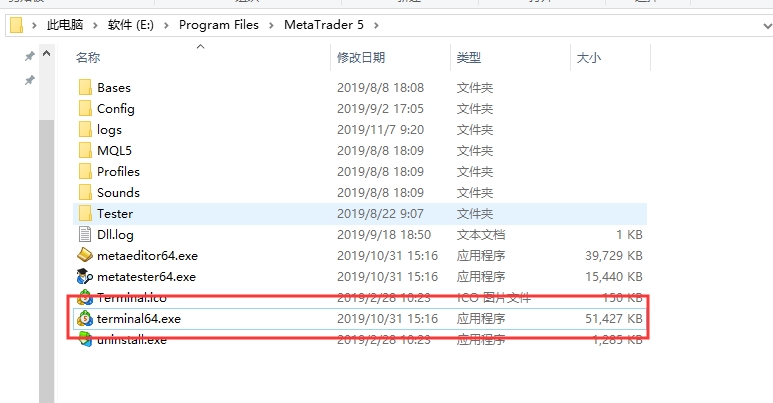Screen dimensions: 773x403
Task: Click size 39,729 KB of metaeditor64.exe
Action: tap(614, 256)
